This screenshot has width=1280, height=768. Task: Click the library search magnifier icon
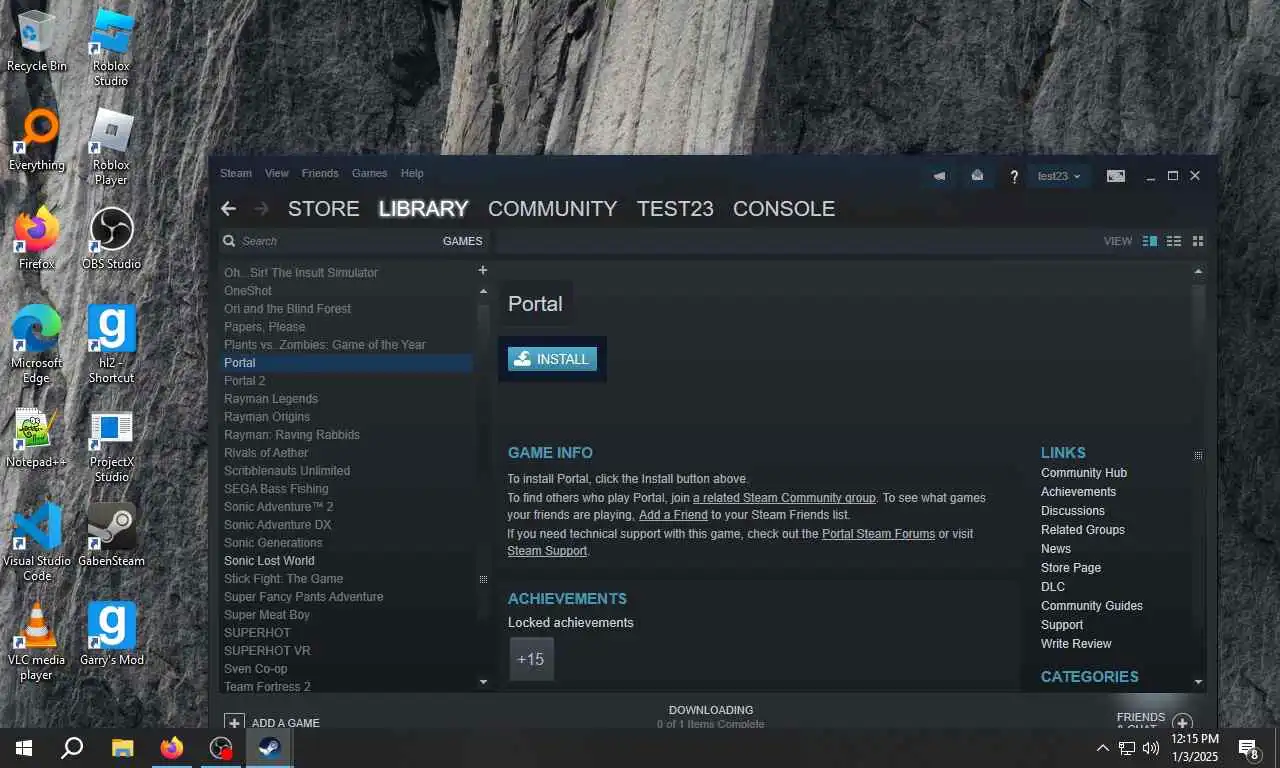coord(229,241)
